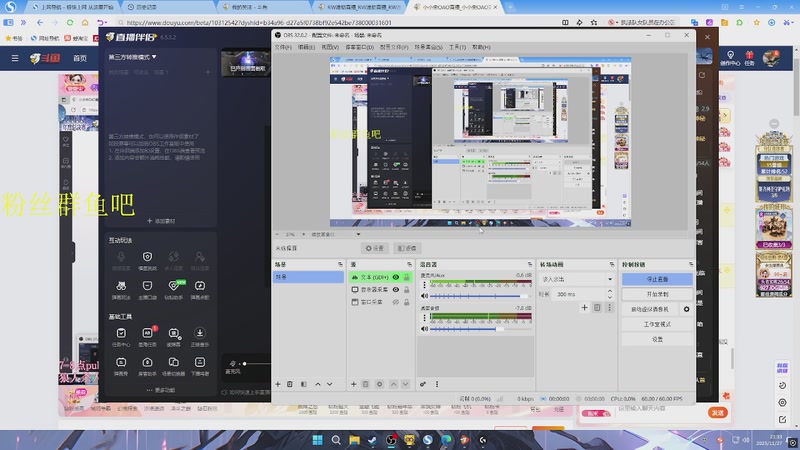Viewport: 800px width, 450px height.
Task: Expand 更多功能 in 直播伴侣
Action: [x=161, y=390]
